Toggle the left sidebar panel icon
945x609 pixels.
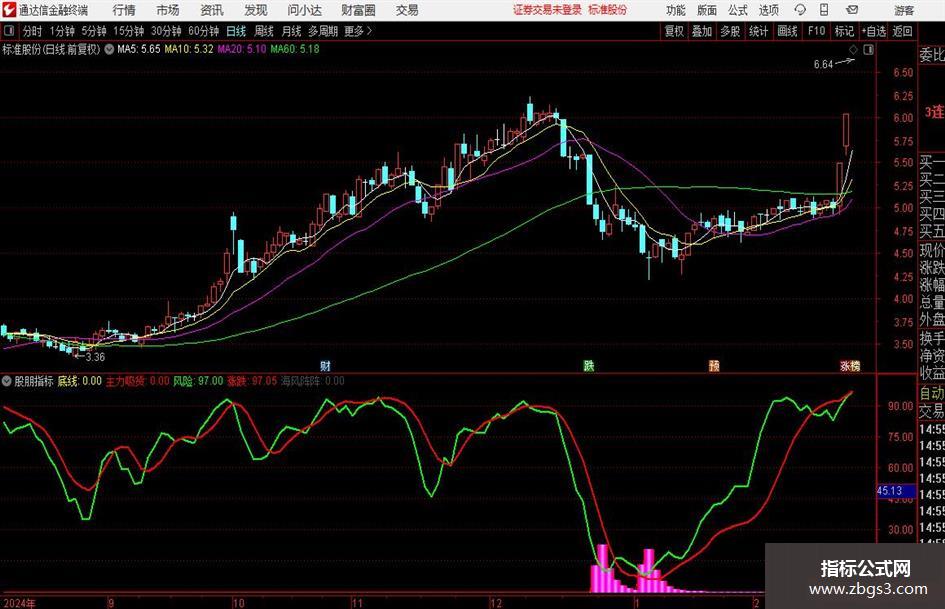(8, 31)
